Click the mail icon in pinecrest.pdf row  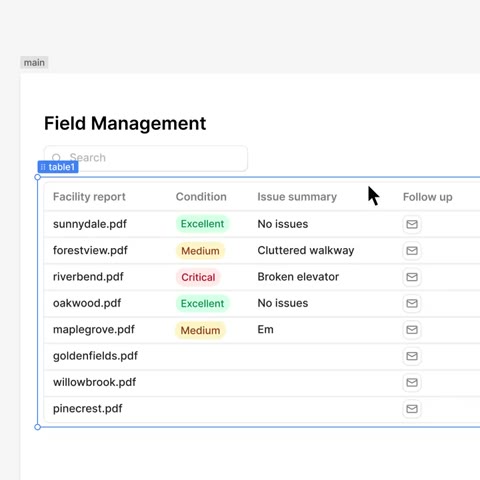(x=412, y=408)
